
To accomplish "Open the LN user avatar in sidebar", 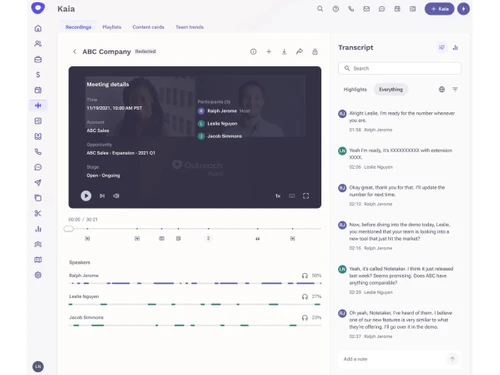I will pyautogui.click(x=38, y=367).
